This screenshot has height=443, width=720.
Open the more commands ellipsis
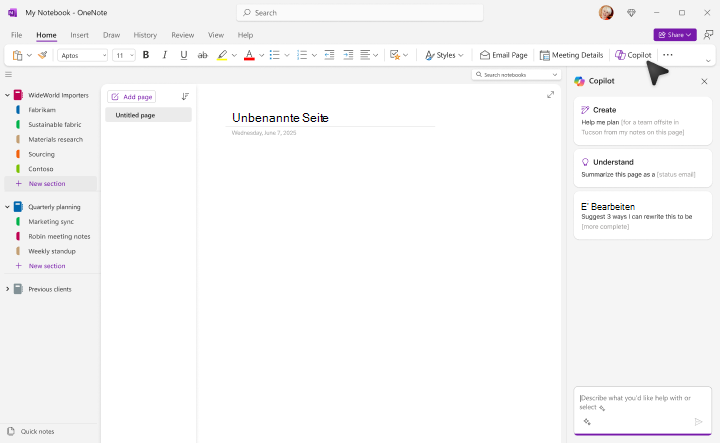click(668, 55)
